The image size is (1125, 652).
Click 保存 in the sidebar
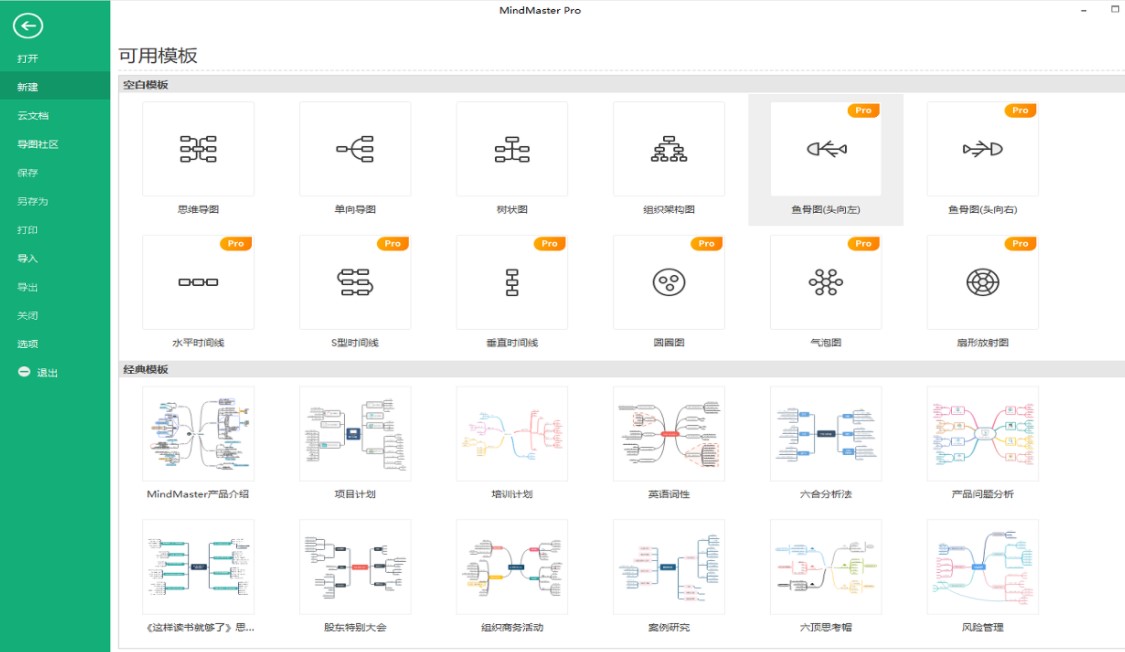[x=27, y=173]
